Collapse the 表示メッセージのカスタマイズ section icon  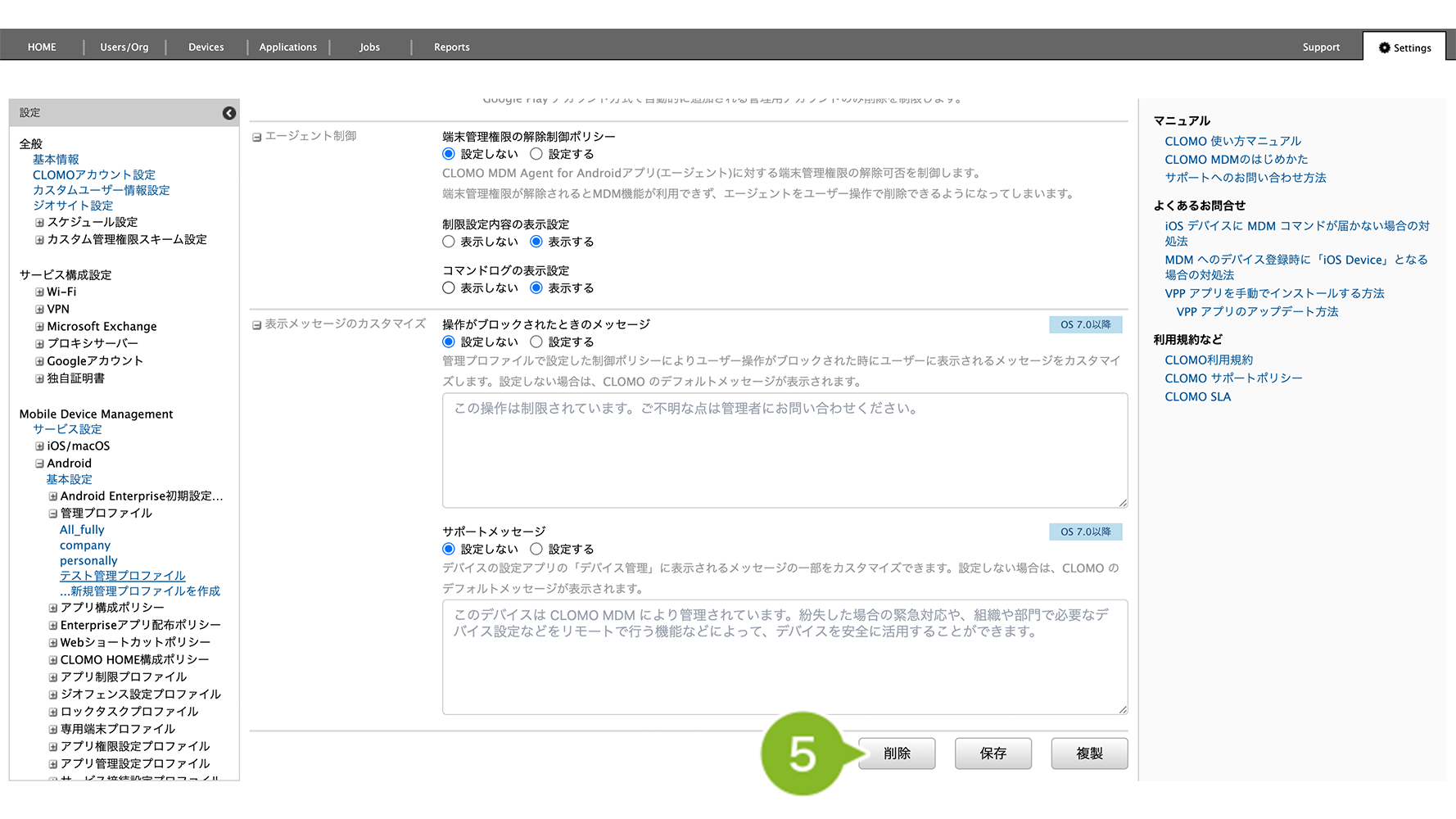point(256,325)
